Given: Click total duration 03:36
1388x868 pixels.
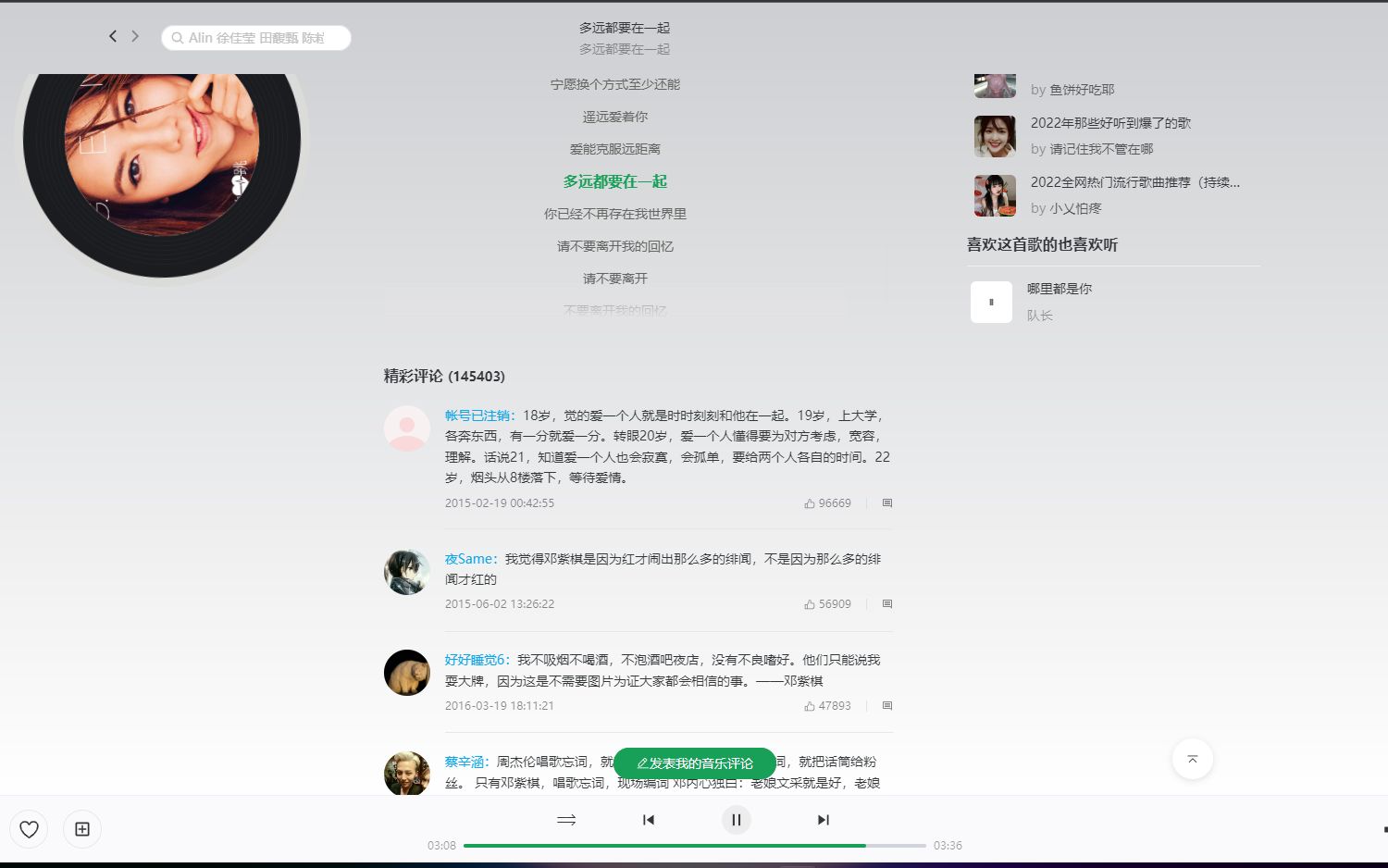Looking at the screenshot, I should click(948, 846).
